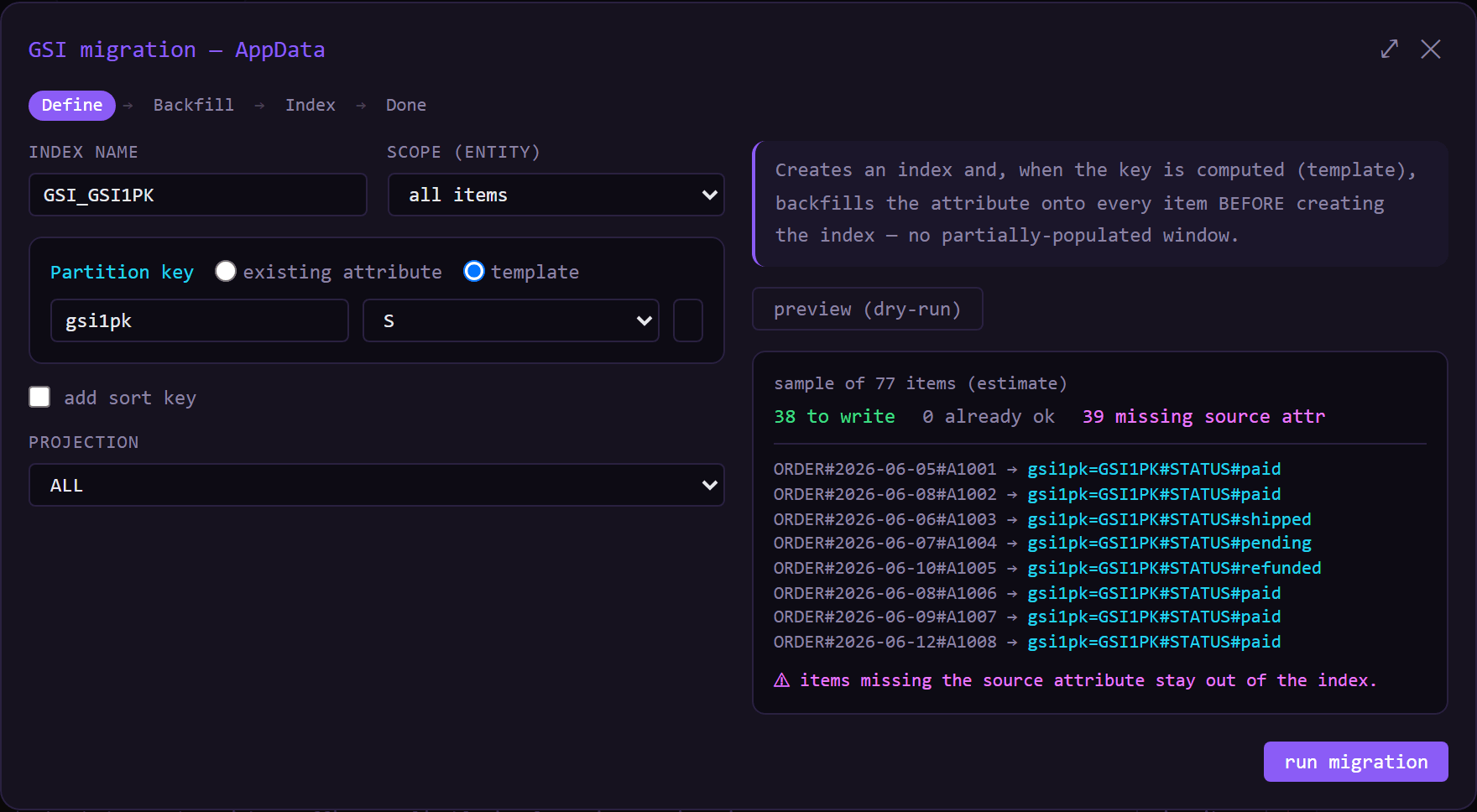This screenshot has height=812, width=1477.
Task: Click '39 missing source attr' count
Action: 1204,416
